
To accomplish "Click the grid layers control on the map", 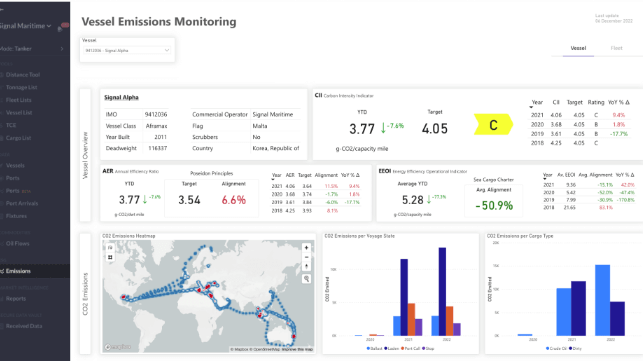I will click(x=110, y=257).
